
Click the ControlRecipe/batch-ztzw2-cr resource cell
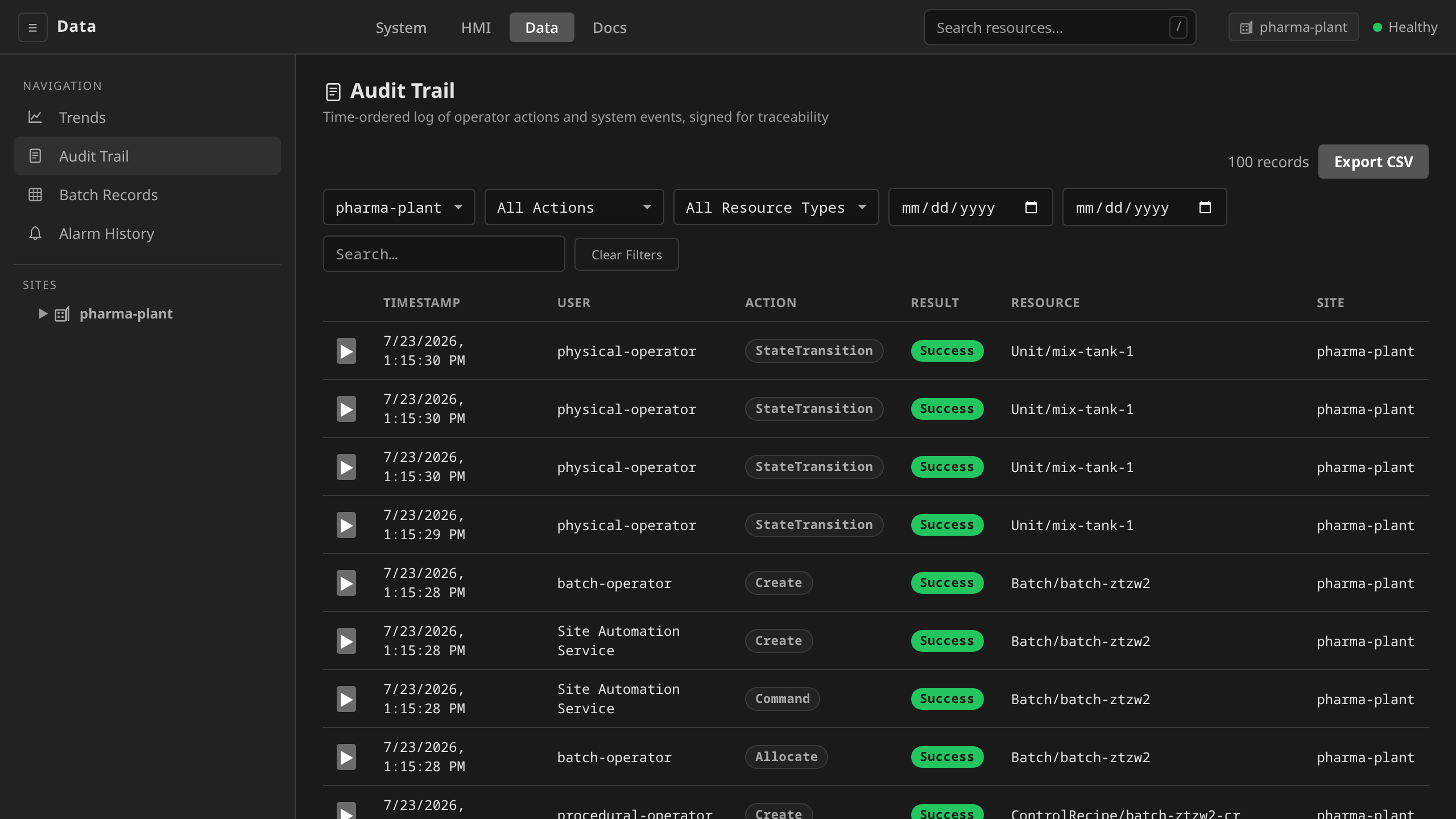1126,814
